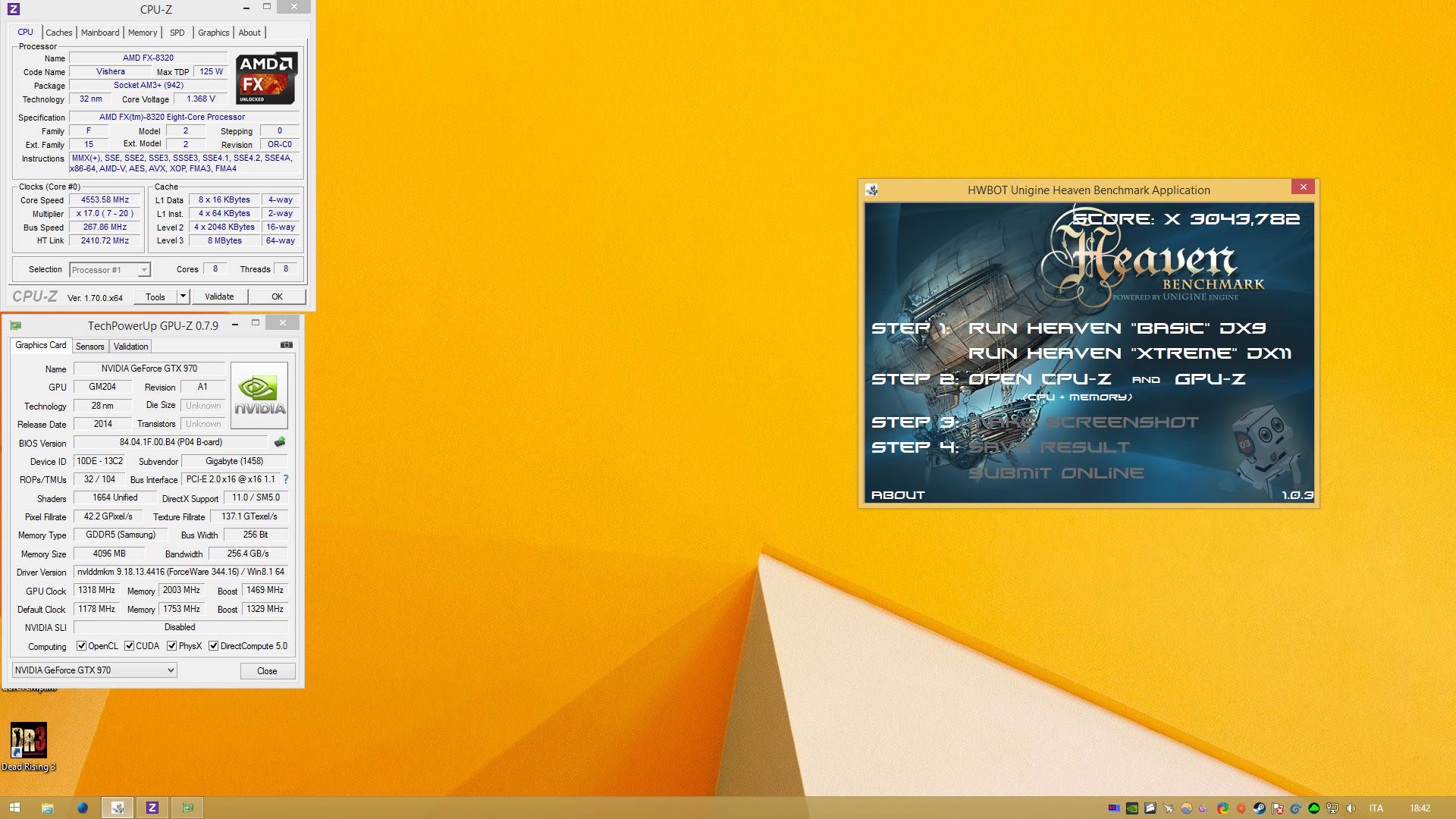Open the Processor #1 selection dropdown
1456x819 pixels.
[110, 269]
